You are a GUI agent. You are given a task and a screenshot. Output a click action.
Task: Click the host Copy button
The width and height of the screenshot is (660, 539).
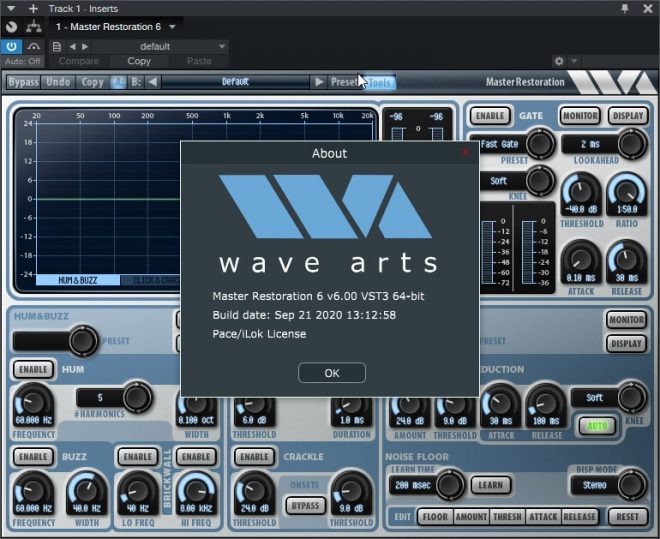tap(139, 61)
